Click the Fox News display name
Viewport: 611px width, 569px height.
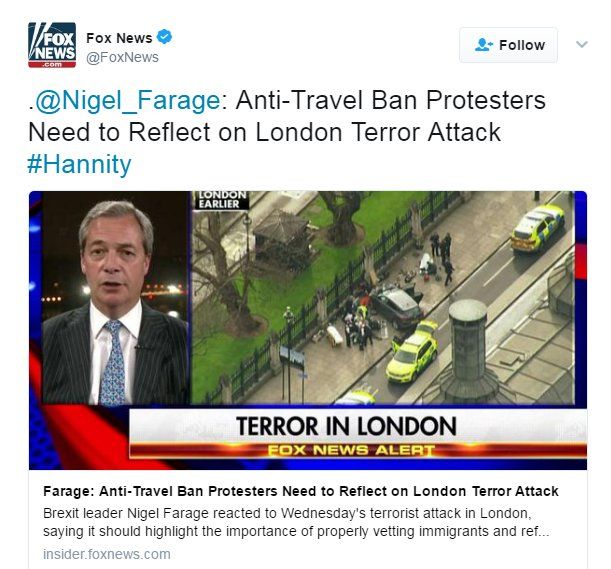point(119,38)
